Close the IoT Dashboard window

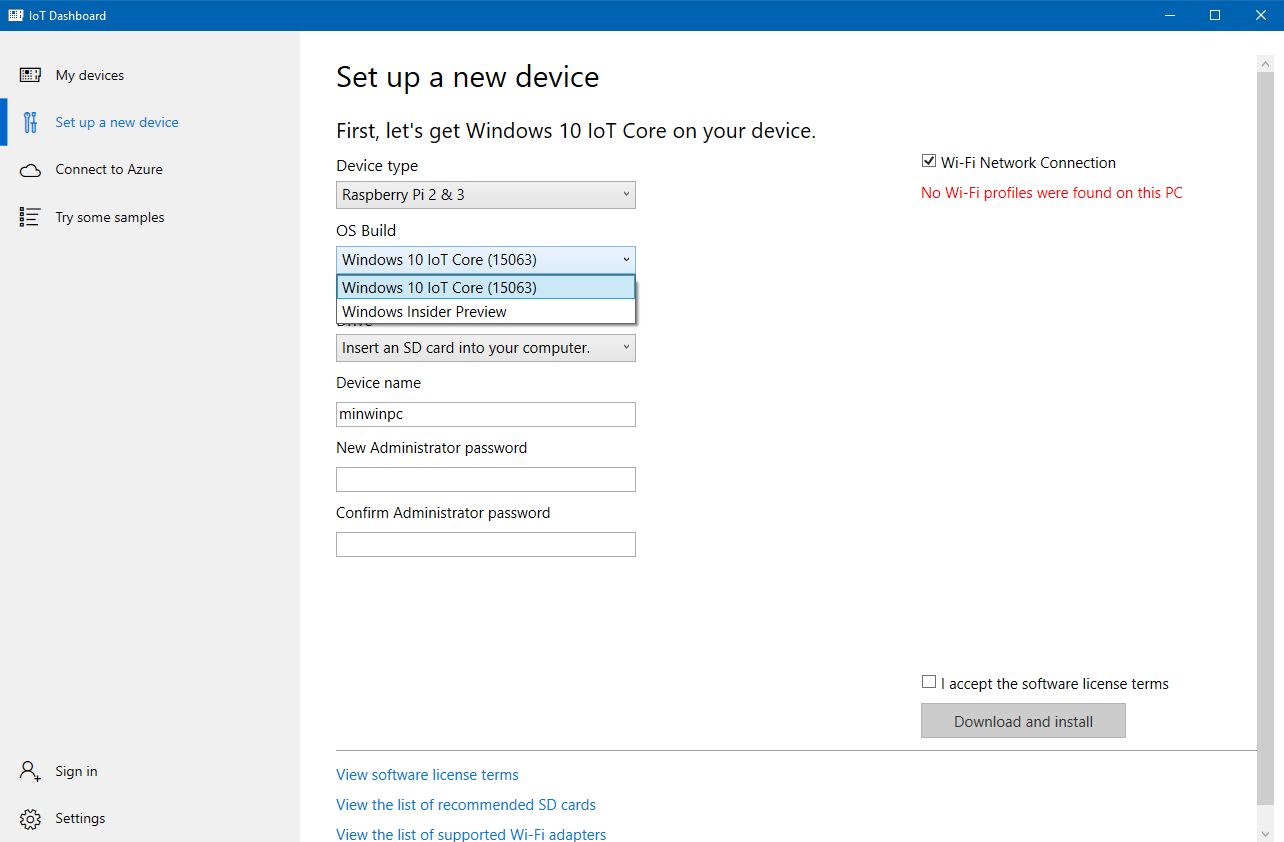pyautogui.click(x=1261, y=15)
